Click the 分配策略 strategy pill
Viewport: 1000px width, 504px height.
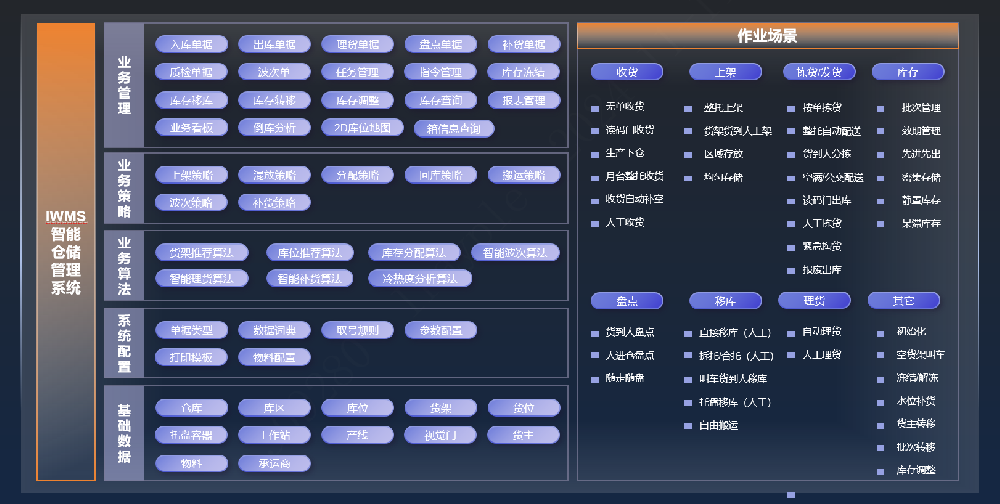pyautogui.click(x=357, y=175)
